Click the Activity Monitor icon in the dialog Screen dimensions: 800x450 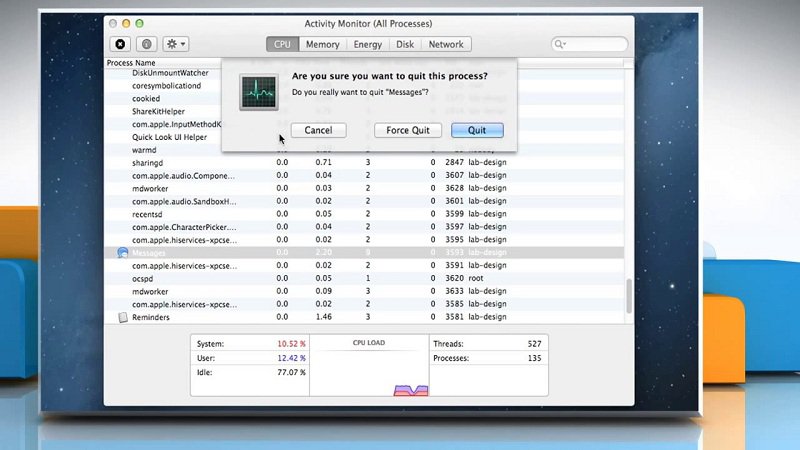click(257, 91)
